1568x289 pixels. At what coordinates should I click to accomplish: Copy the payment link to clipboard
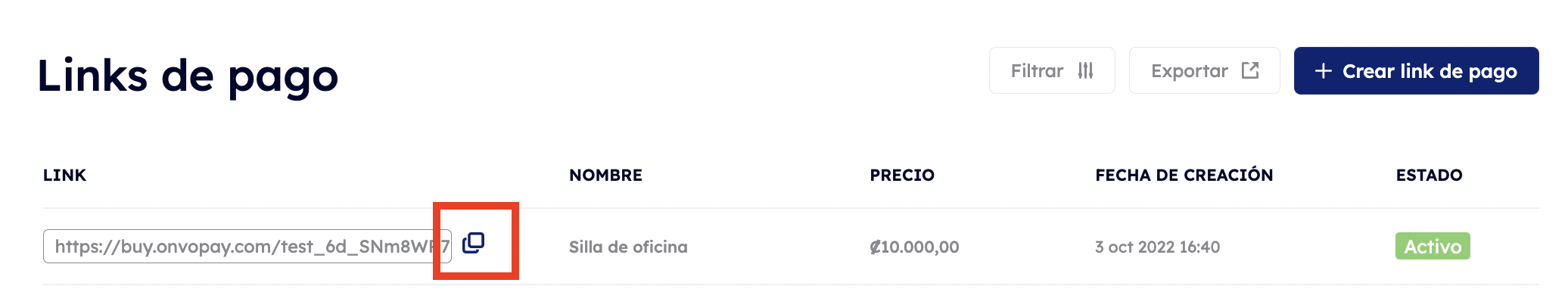[473, 243]
